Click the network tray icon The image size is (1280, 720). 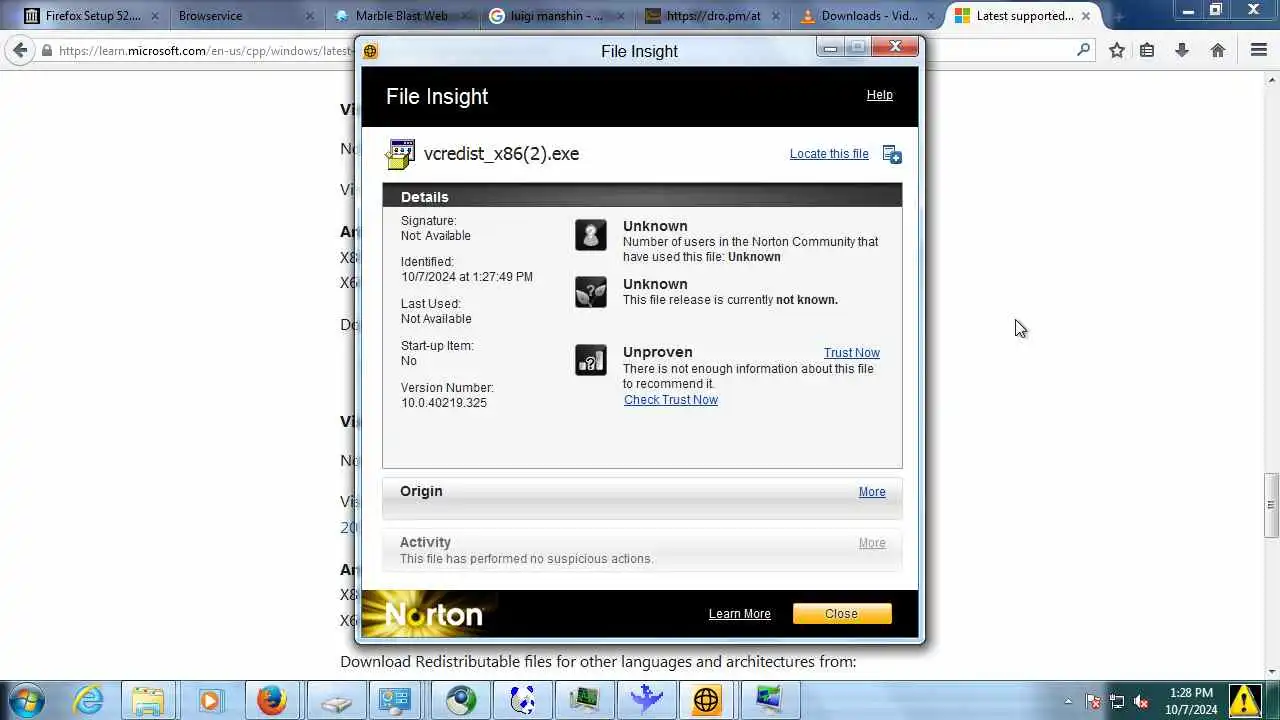tap(1117, 701)
